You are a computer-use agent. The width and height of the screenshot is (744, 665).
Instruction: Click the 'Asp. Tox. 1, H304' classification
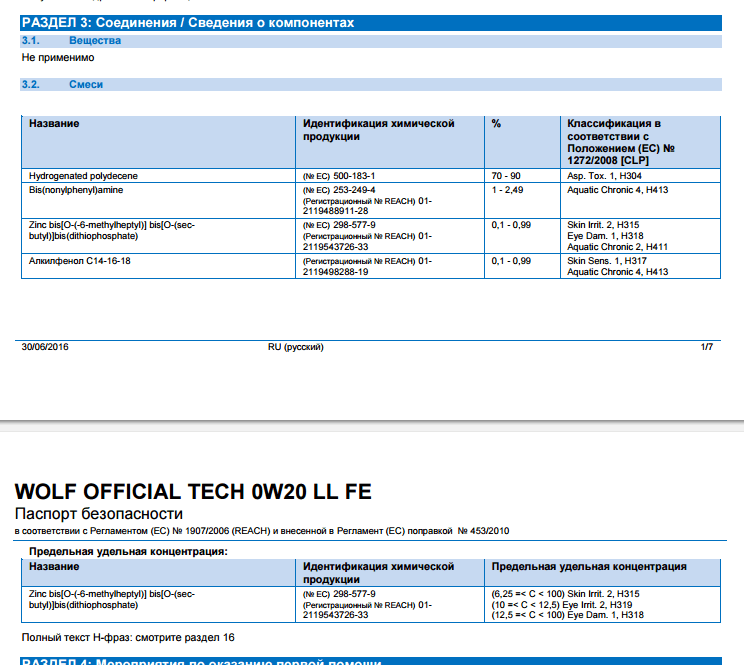coord(604,176)
